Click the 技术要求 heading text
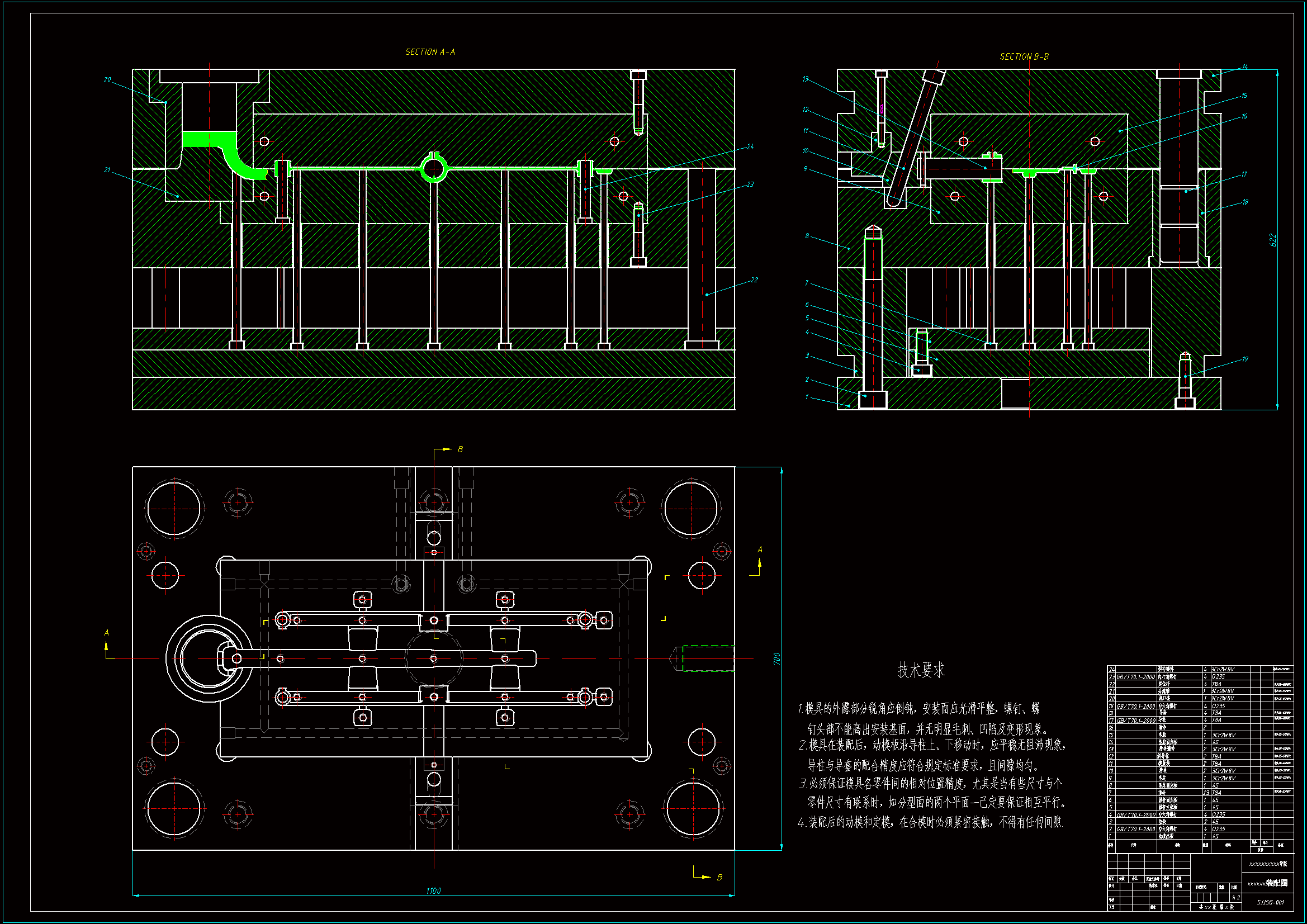 (921, 670)
